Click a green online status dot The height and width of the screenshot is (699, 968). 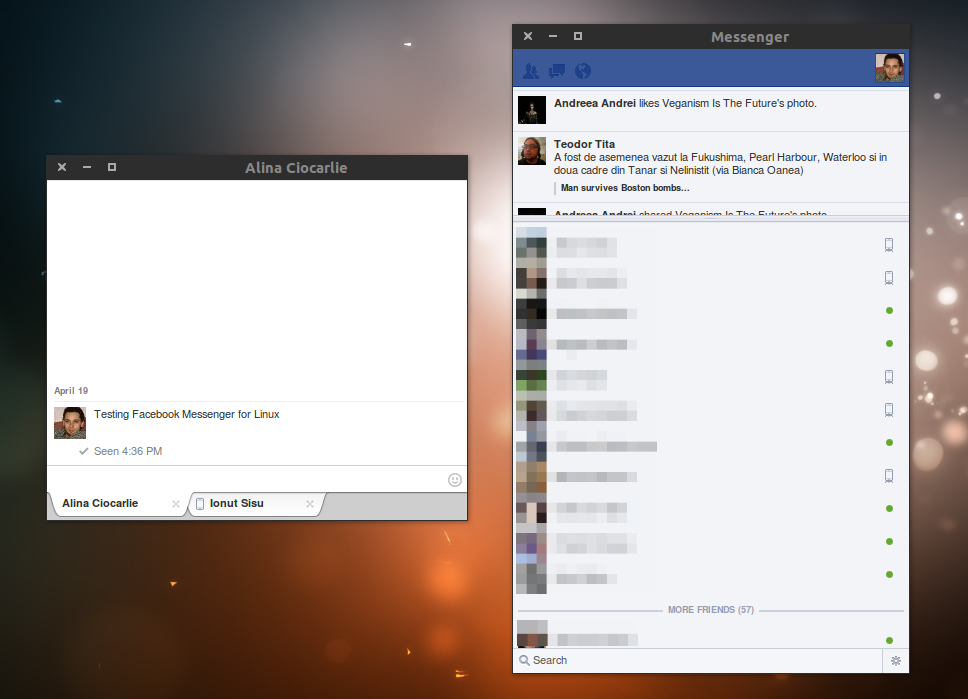pyautogui.click(x=889, y=310)
